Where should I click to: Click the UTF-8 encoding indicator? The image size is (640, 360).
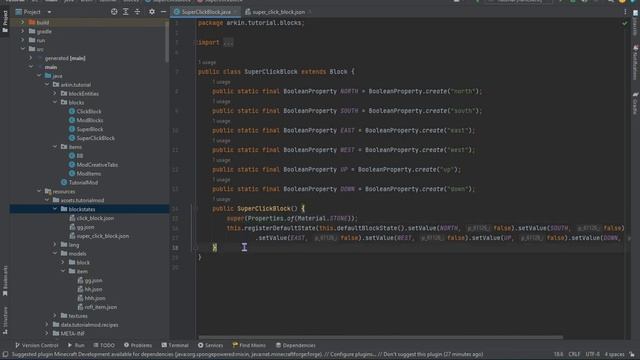(x=593, y=355)
